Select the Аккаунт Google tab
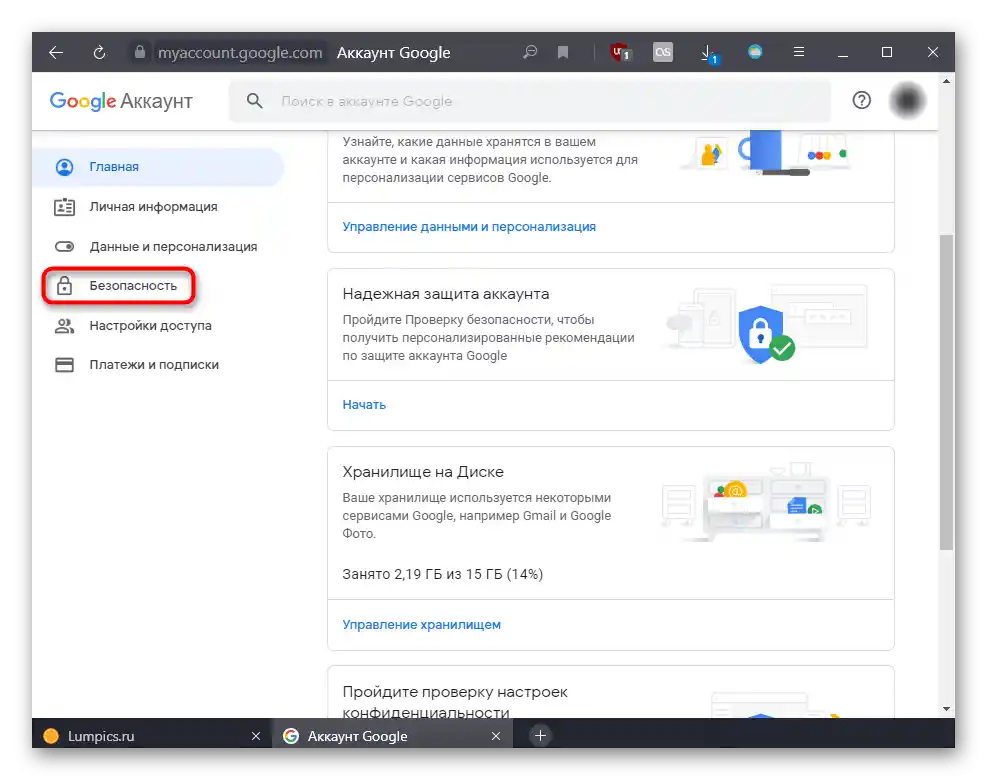 [392, 736]
